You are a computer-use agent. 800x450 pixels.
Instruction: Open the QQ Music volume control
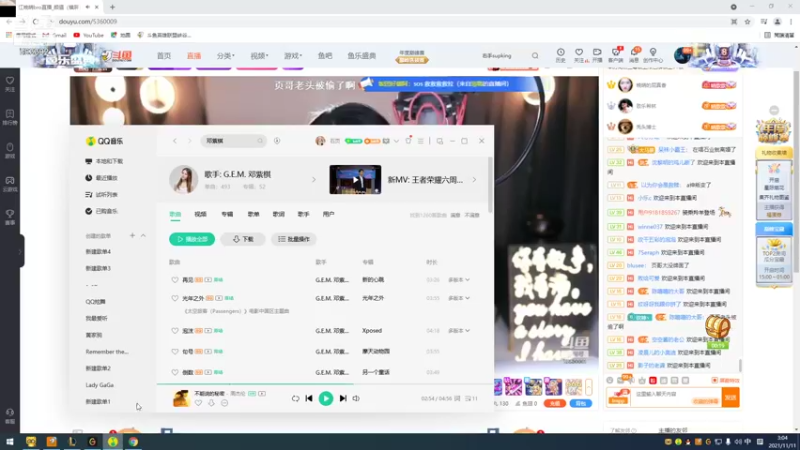pos(356,398)
